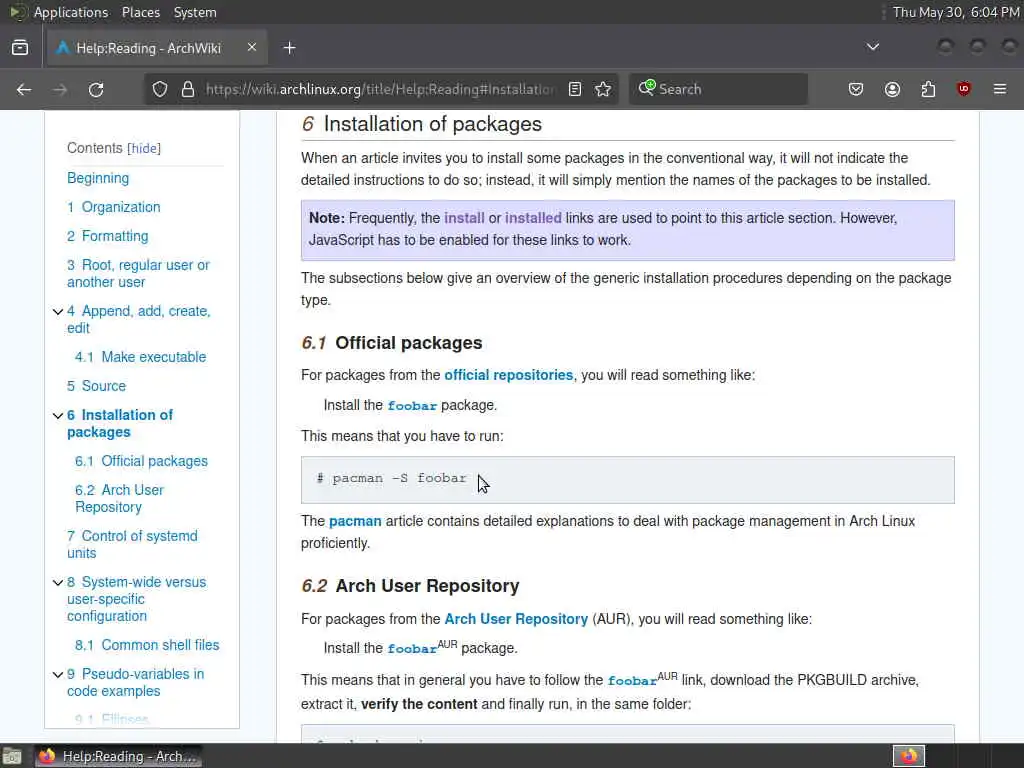
Task: Close the Help:Reading - ArchWiki tab
Action: pyautogui.click(x=251, y=48)
